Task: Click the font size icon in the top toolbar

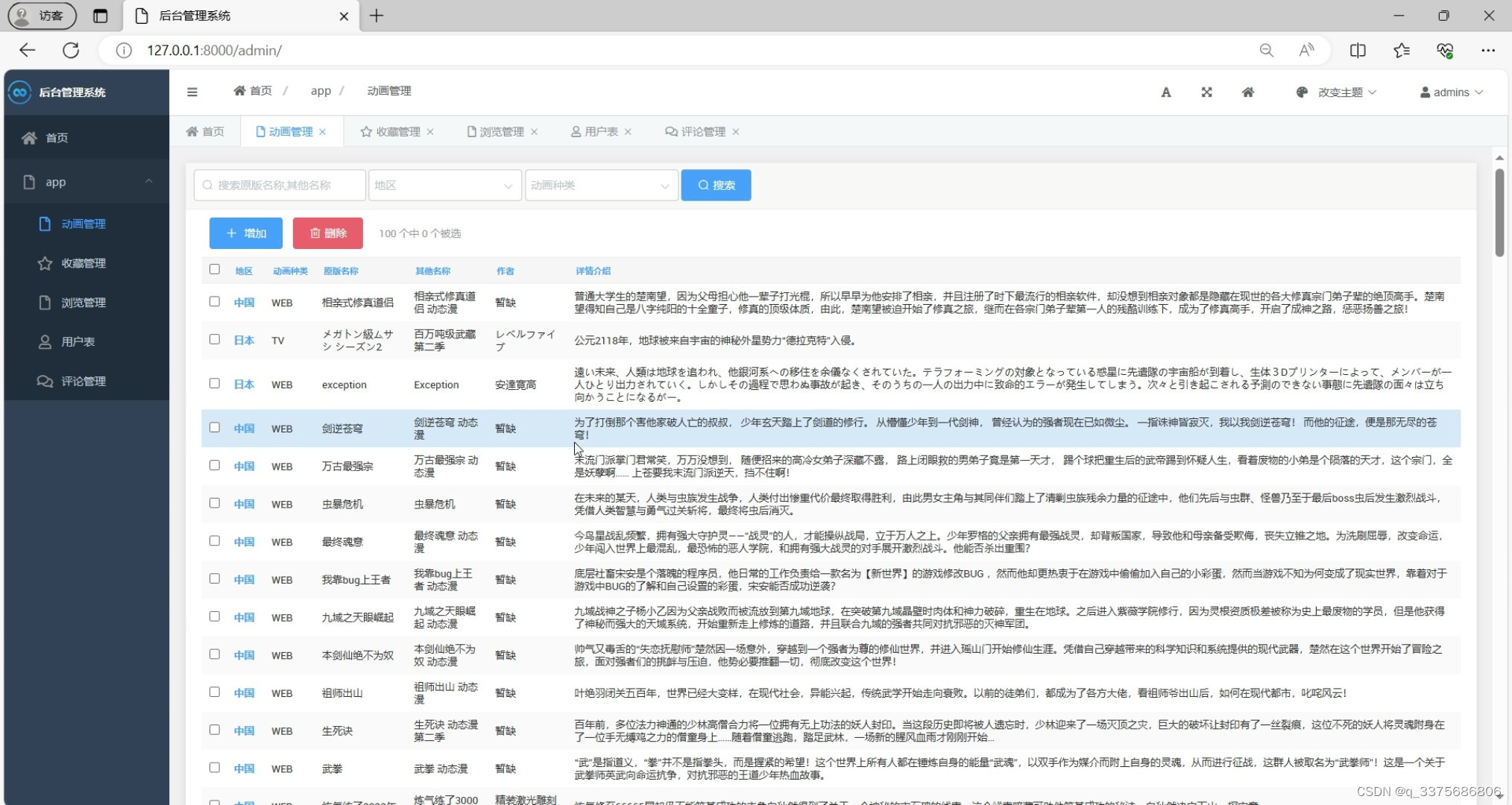Action: coord(1166,92)
